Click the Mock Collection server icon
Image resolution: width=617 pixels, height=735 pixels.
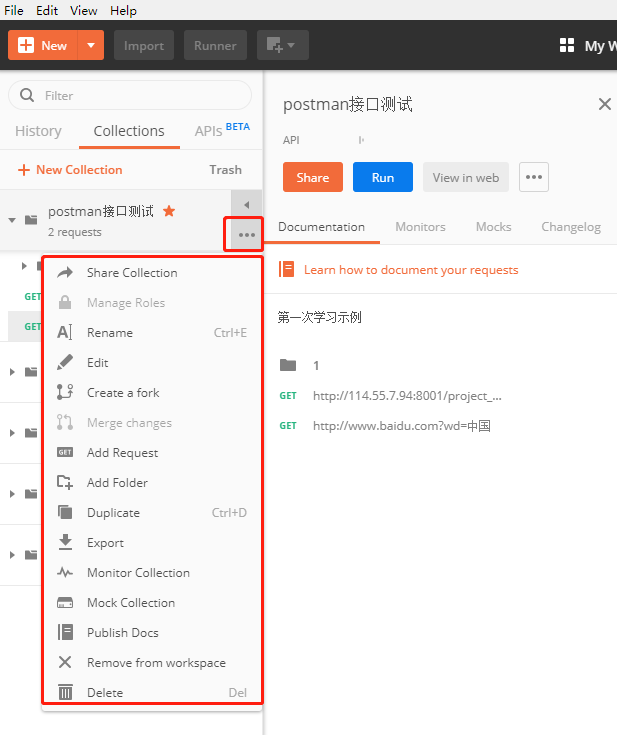coord(65,602)
